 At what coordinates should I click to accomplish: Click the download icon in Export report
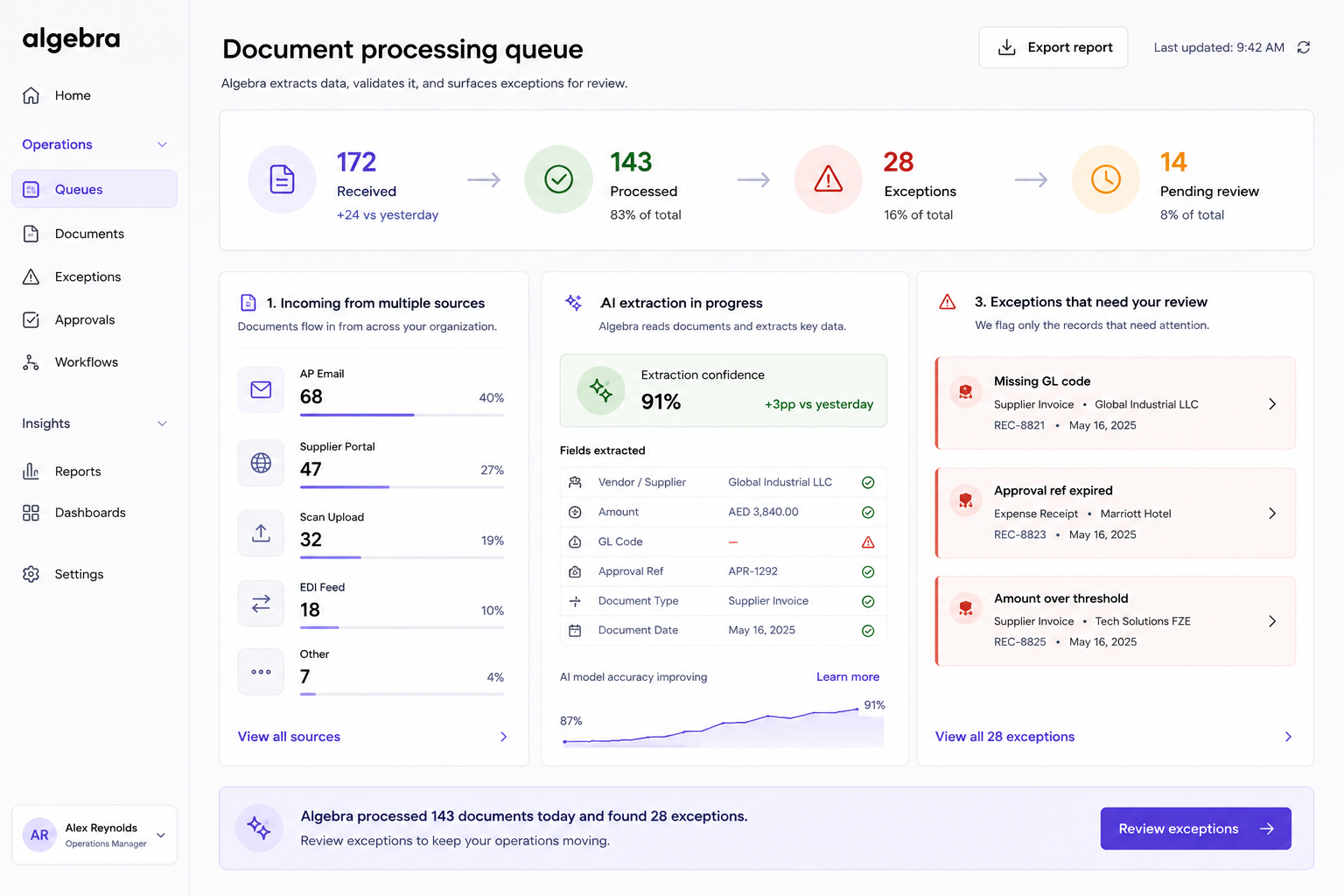pyautogui.click(x=1007, y=47)
